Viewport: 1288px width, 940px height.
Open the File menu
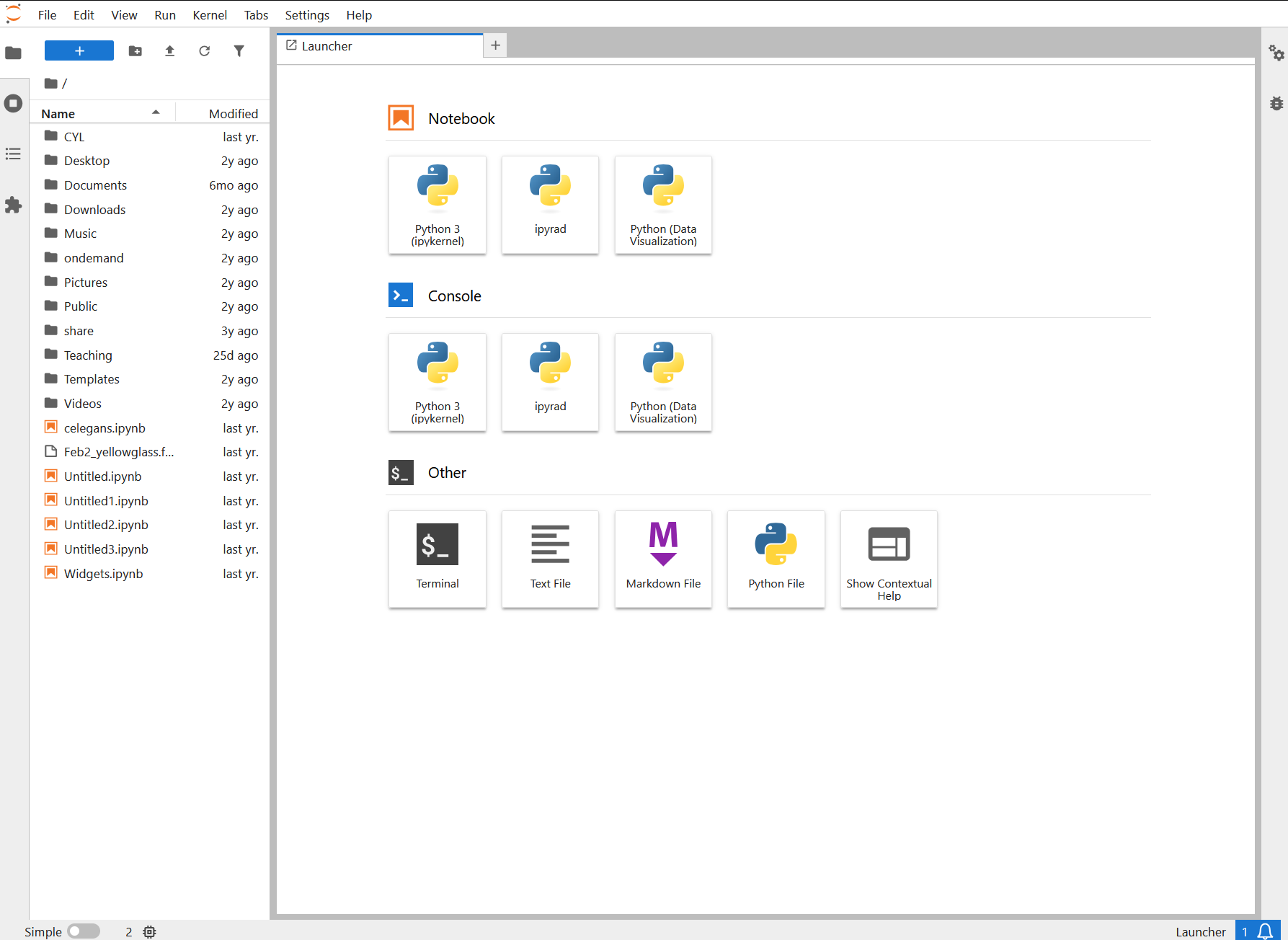47,15
